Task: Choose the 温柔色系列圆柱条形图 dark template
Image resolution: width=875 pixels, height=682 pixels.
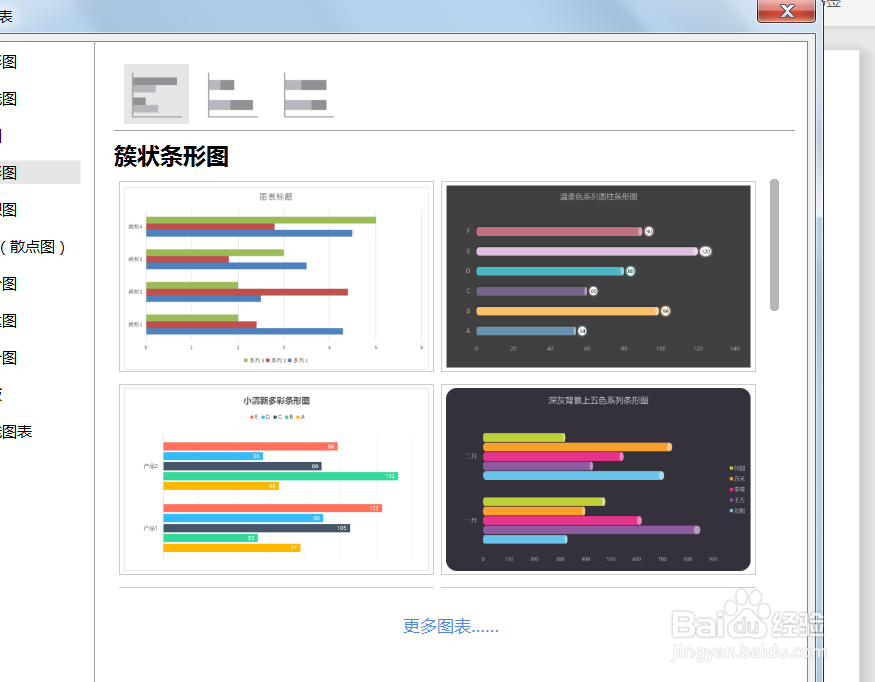Action: point(598,276)
